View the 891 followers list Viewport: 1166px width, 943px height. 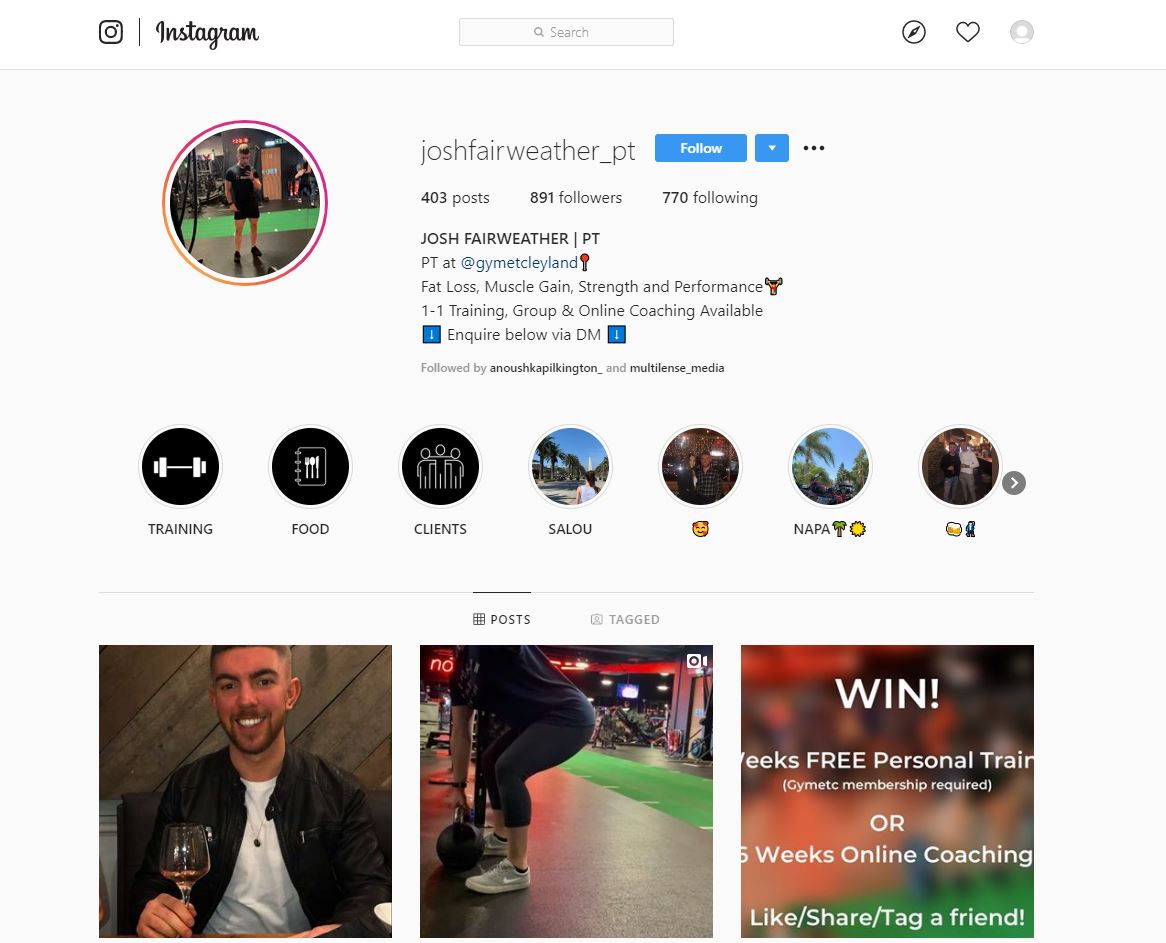[x=576, y=198]
